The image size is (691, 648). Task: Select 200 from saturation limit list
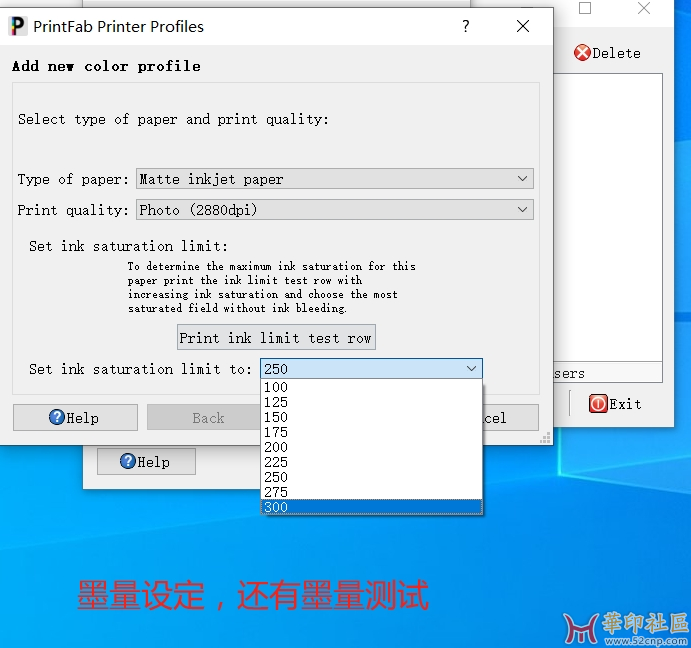point(372,447)
